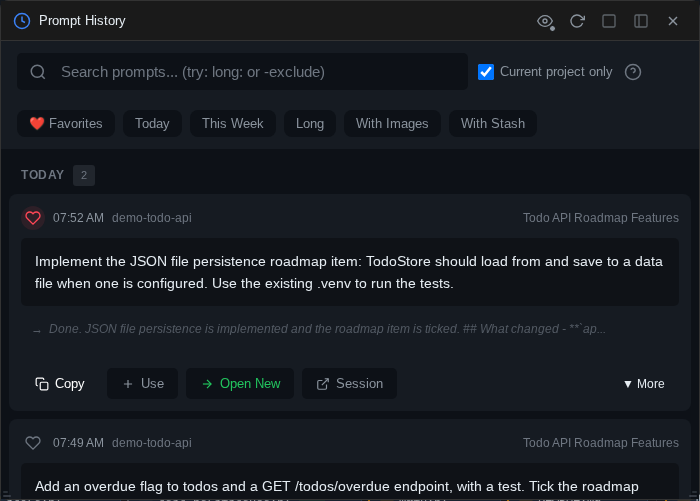This screenshot has height=501, width=700.
Task: Click the Prompt History clock icon
Action: coord(22,21)
